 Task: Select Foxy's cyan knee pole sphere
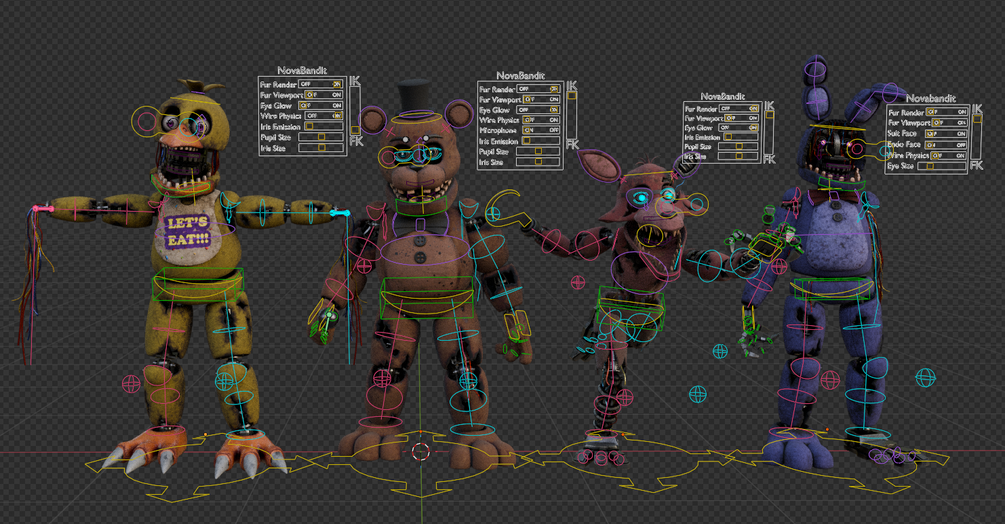697,394
